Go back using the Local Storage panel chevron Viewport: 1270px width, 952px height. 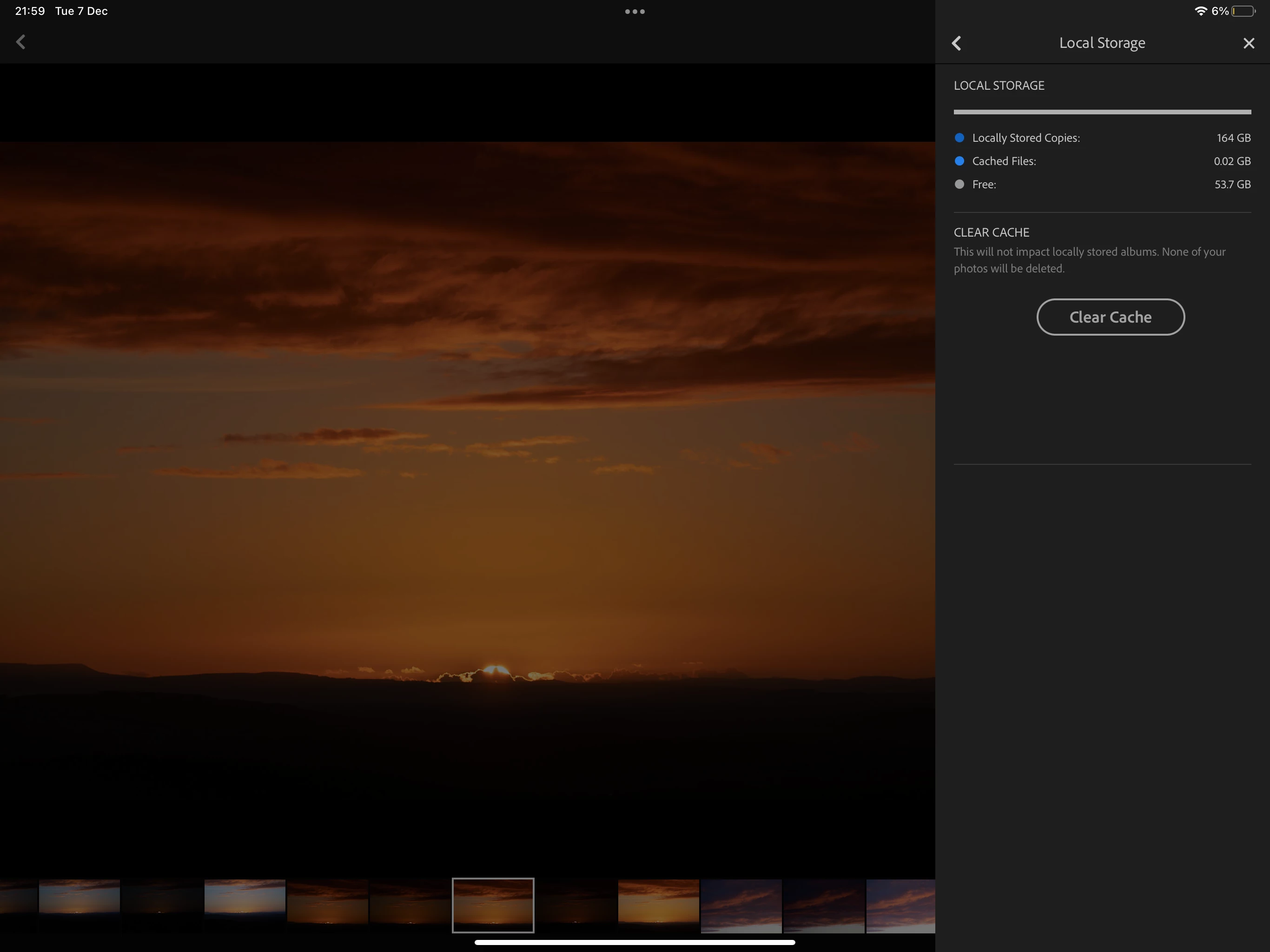(957, 43)
